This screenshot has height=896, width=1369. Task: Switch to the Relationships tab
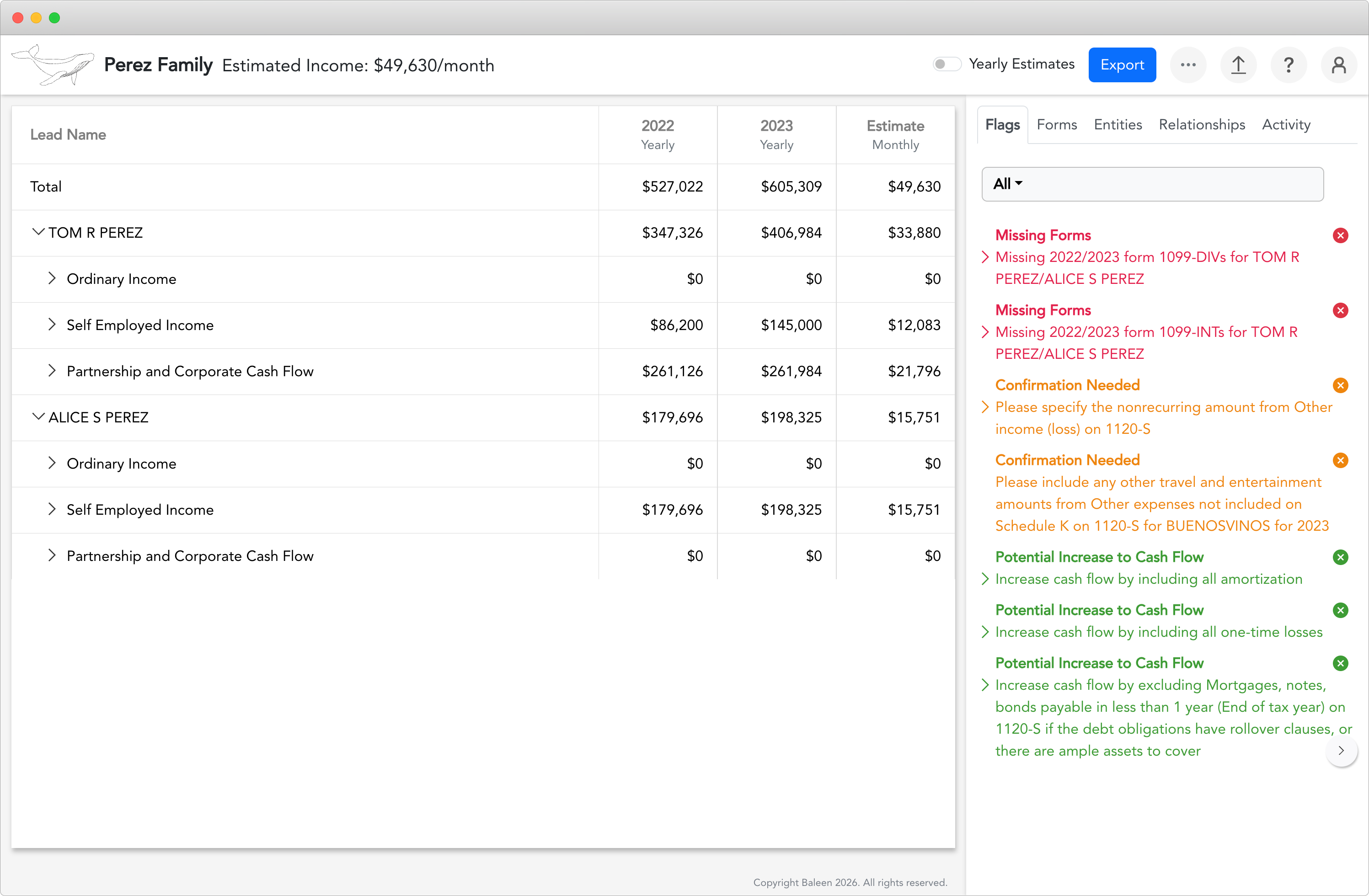pyautogui.click(x=1202, y=124)
